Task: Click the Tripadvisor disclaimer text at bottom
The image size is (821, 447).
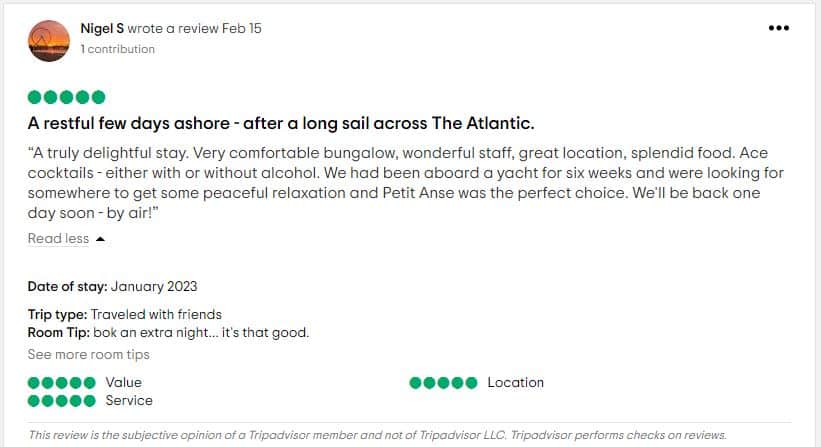Action: 378,435
